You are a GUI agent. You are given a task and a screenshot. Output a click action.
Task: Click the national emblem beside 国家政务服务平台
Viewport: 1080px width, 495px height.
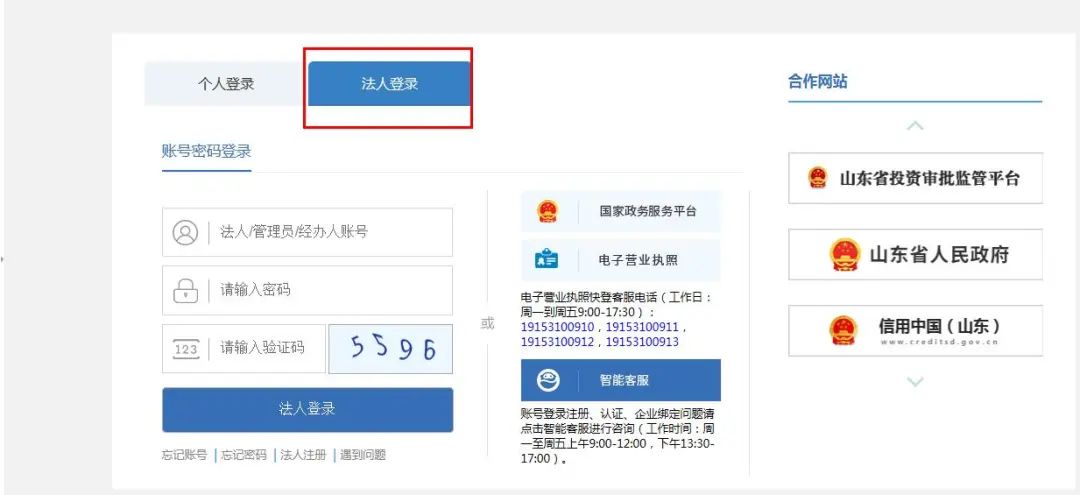tap(547, 211)
